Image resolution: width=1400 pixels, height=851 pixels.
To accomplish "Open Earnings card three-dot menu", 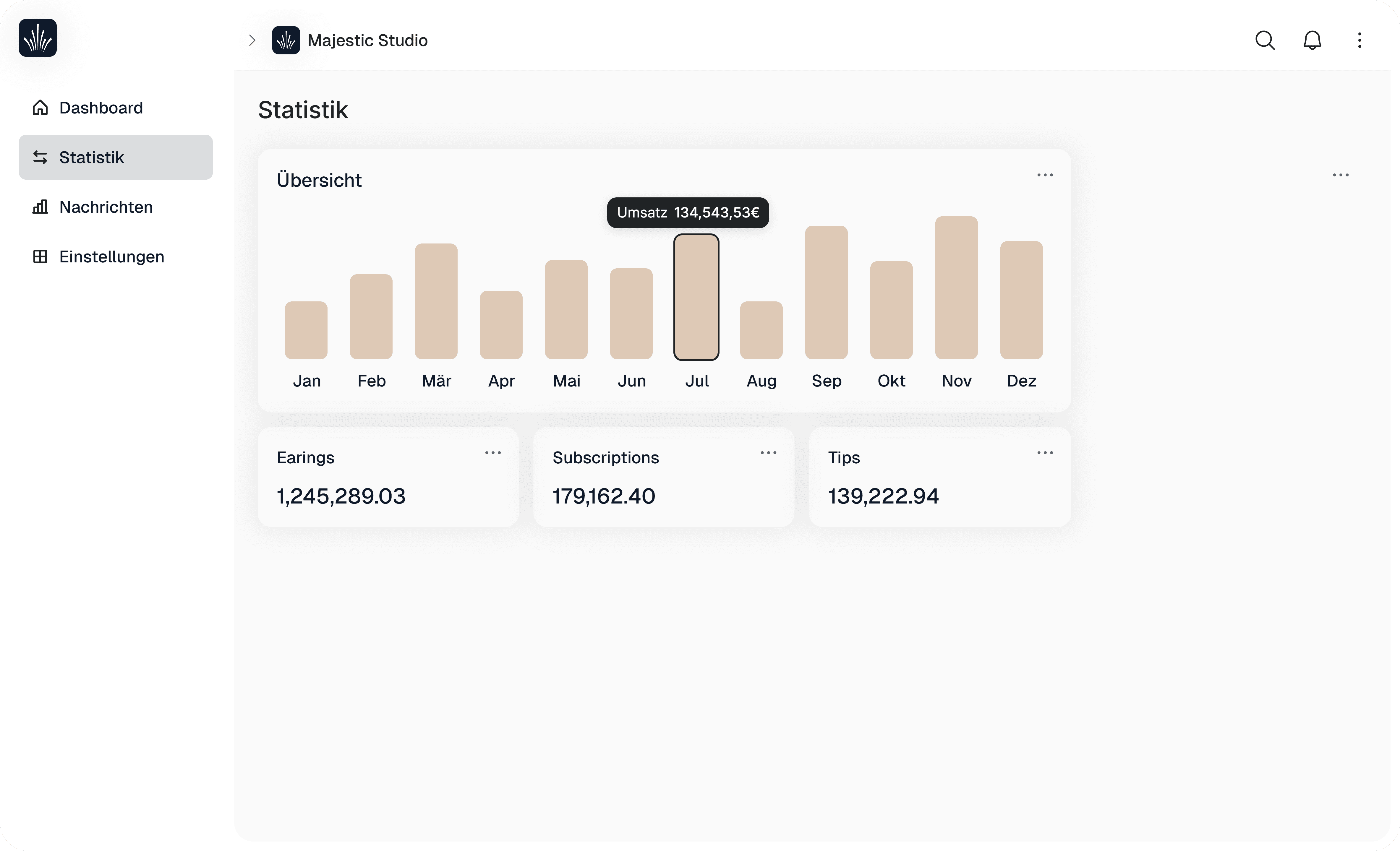I will (492, 453).
